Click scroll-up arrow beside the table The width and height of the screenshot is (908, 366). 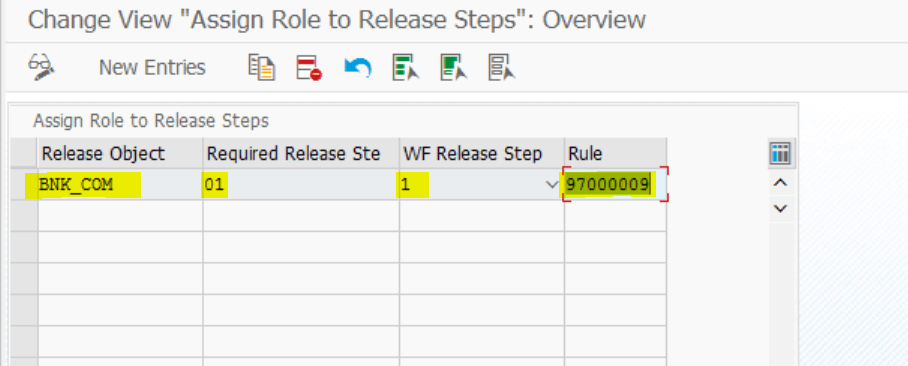pyautogui.click(x=781, y=182)
